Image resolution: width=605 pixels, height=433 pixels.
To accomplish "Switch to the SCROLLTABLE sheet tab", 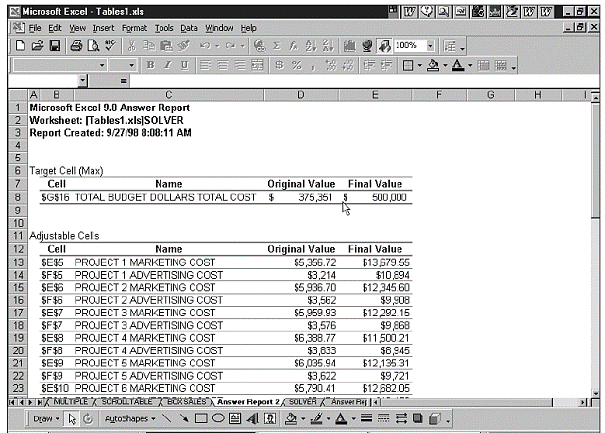I will tap(127, 402).
